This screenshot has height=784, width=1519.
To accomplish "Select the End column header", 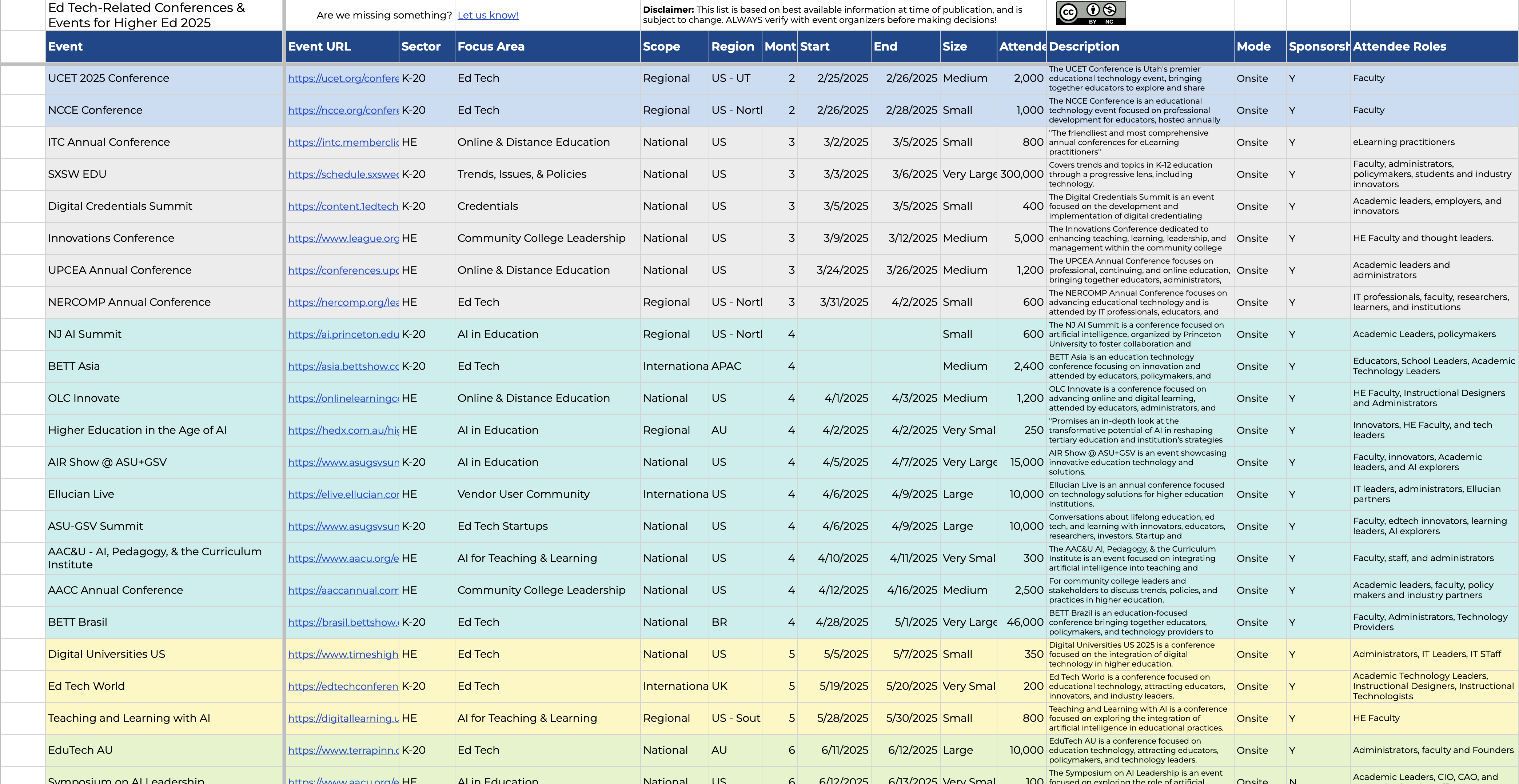I will (x=906, y=47).
